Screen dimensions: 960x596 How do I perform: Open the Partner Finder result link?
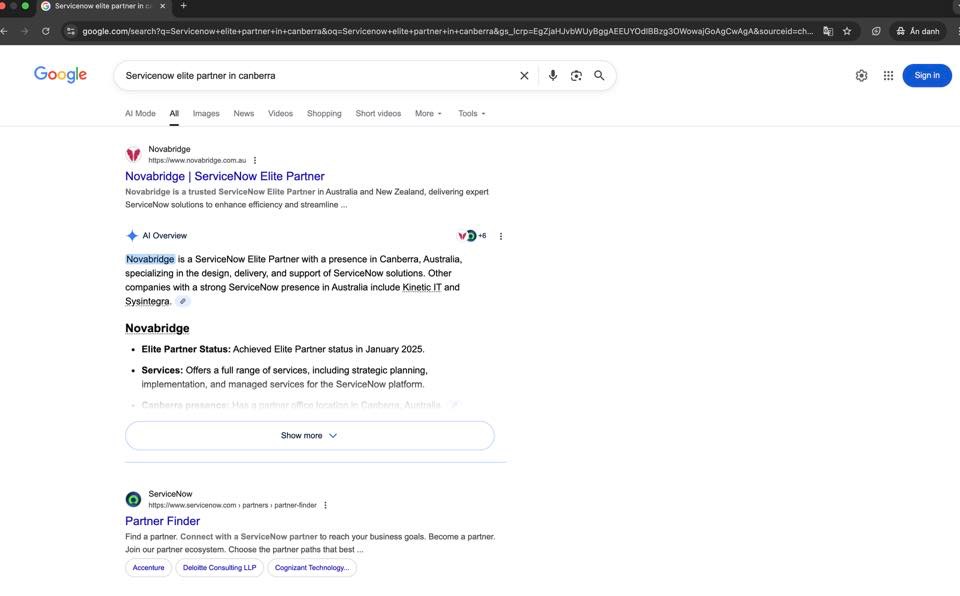point(162,521)
